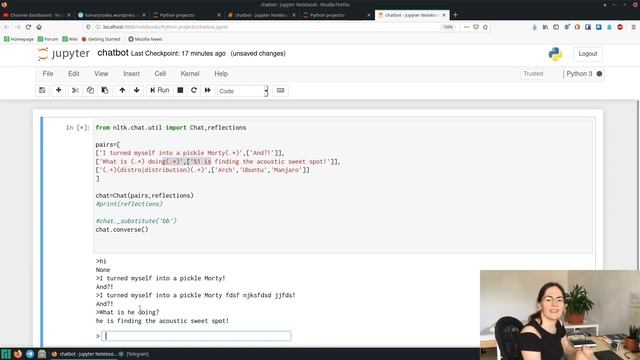The height and width of the screenshot is (360, 640).
Task: Click the Logout button
Action: (x=587, y=54)
